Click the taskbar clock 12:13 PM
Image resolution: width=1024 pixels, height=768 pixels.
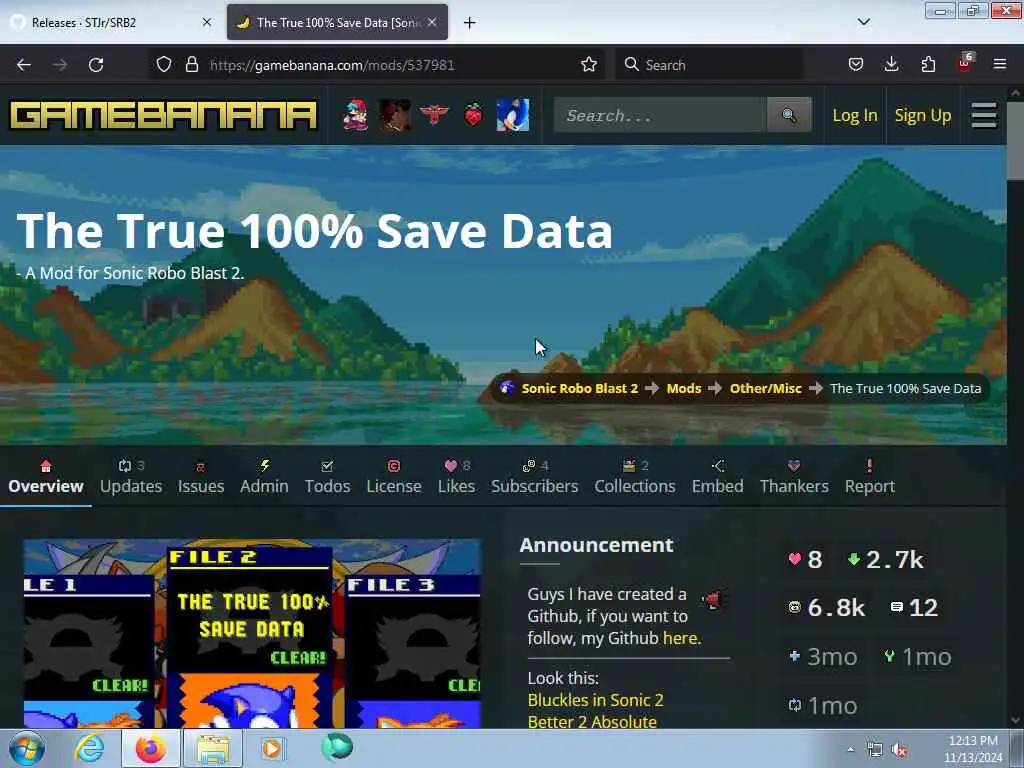(973, 749)
